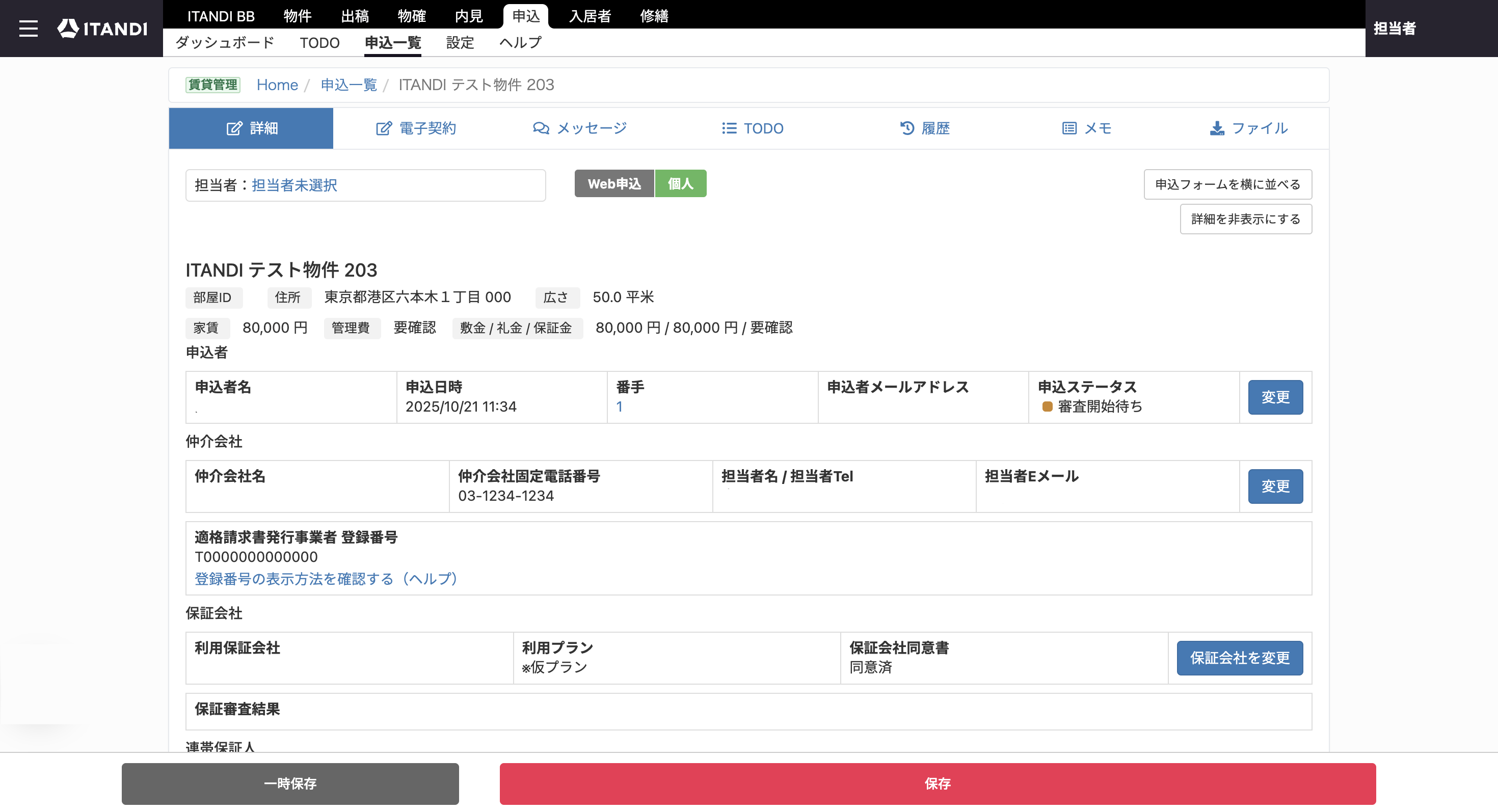This screenshot has height=812, width=1498.
Task: Click the 03-1234-1234 phone number text
Action: [506, 496]
